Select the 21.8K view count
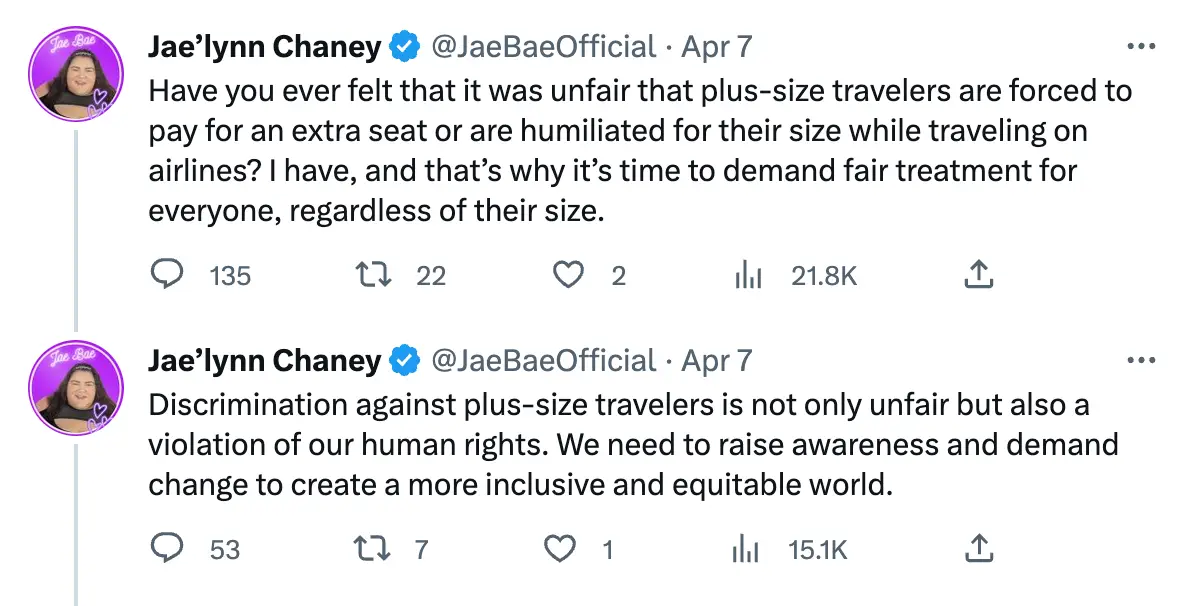Image resolution: width=1192 pixels, height=606 pixels. tap(823, 275)
